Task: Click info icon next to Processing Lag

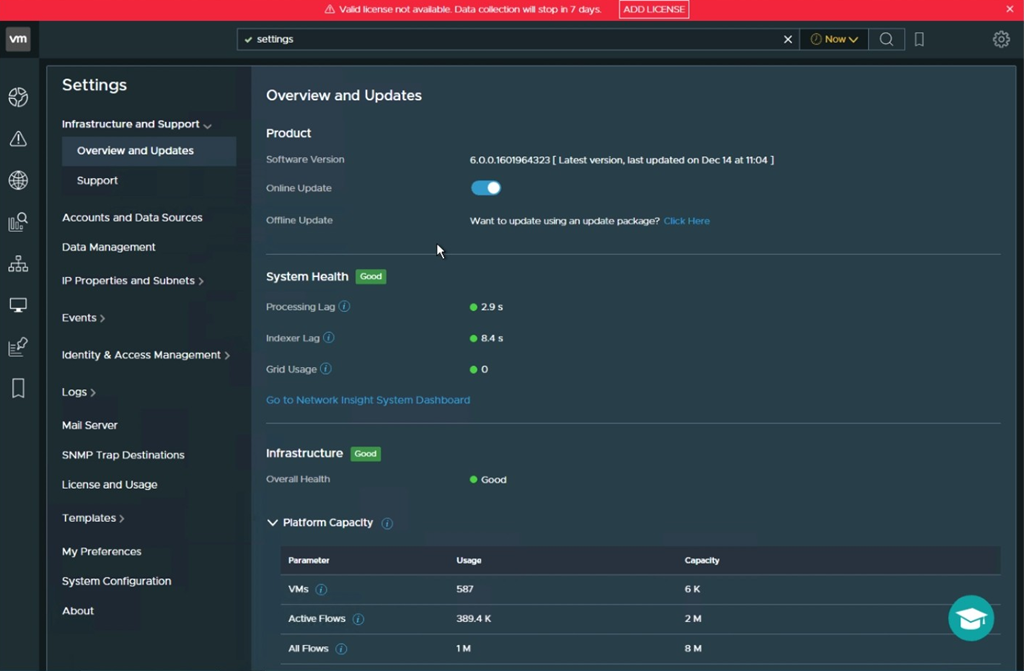Action: (x=344, y=307)
